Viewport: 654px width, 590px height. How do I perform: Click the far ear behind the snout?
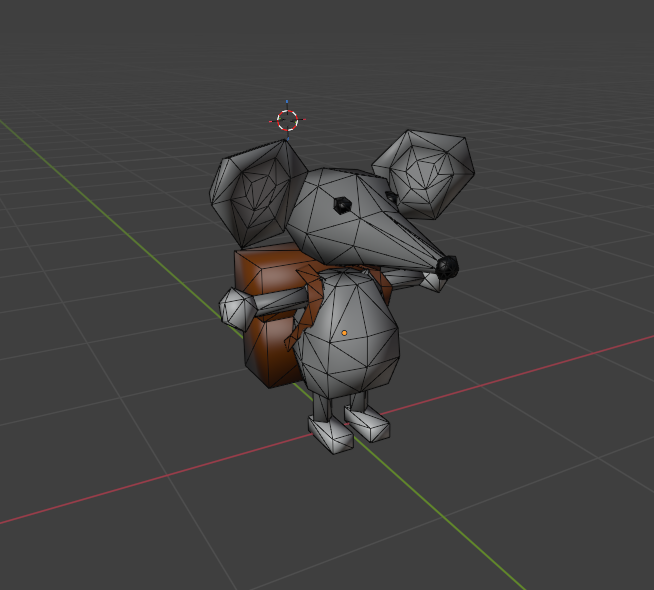(425, 175)
